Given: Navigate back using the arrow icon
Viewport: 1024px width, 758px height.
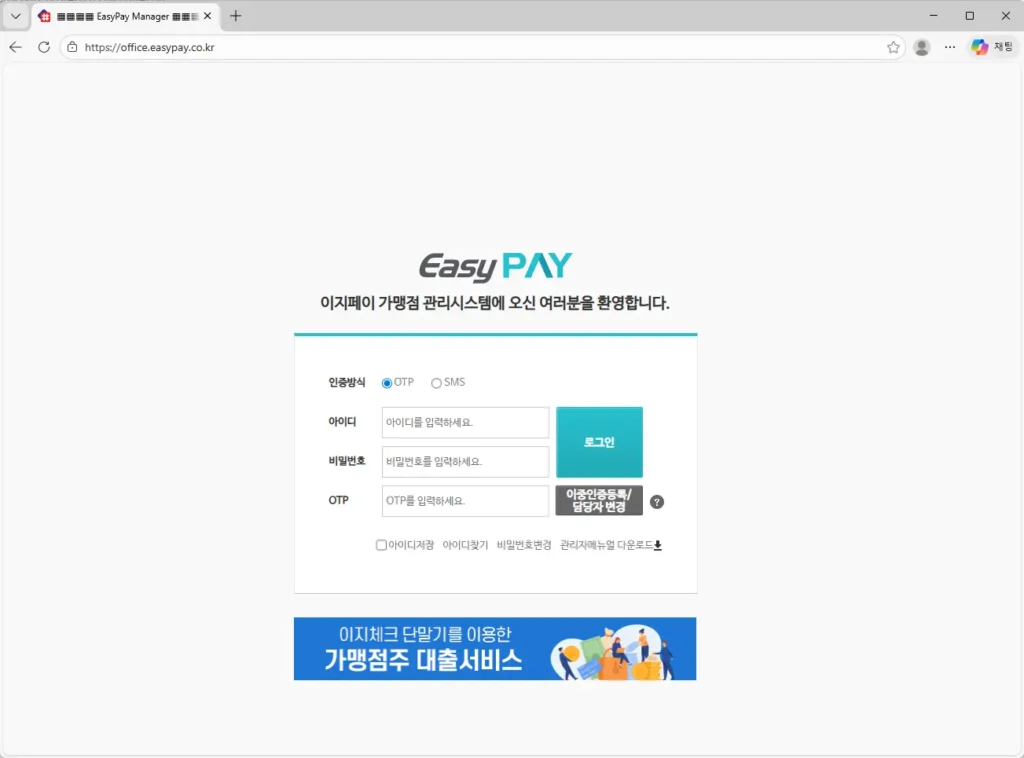Looking at the screenshot, I should click(15, 47).
